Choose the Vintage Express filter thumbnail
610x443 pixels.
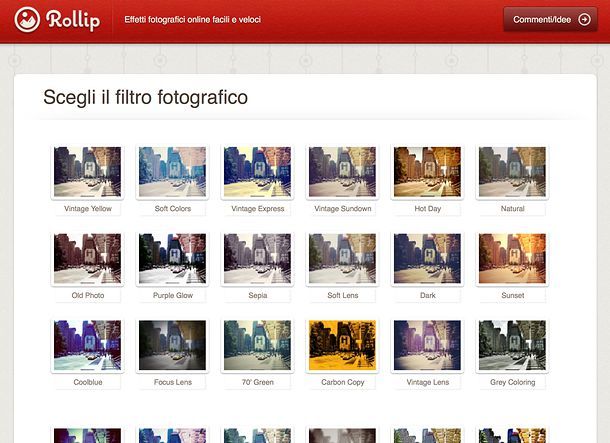click(x=258, y=172)
